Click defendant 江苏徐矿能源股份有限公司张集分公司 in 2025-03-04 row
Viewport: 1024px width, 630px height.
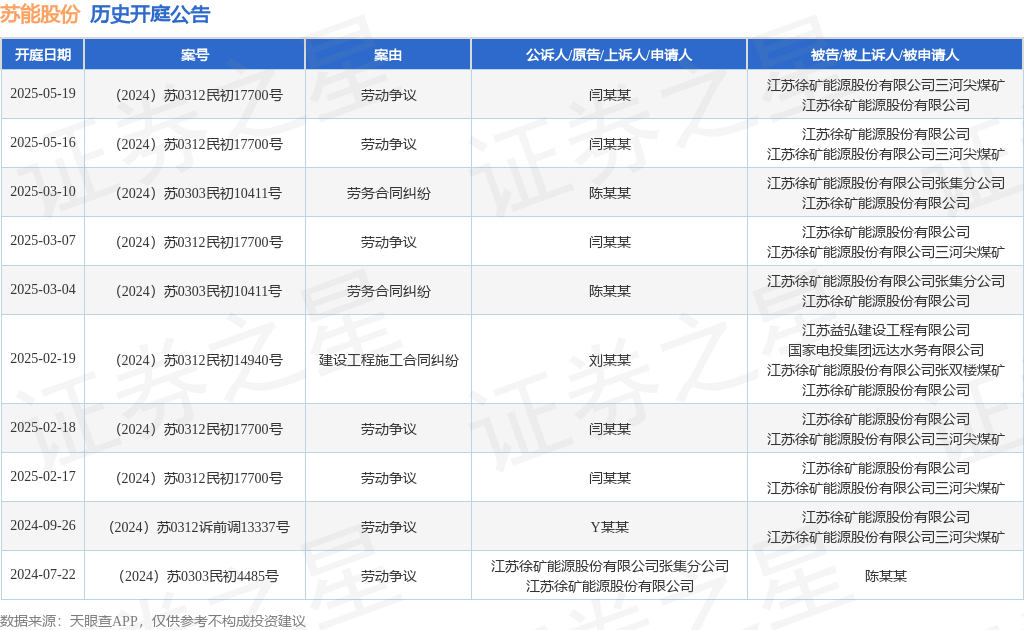(x=886, y=281)
